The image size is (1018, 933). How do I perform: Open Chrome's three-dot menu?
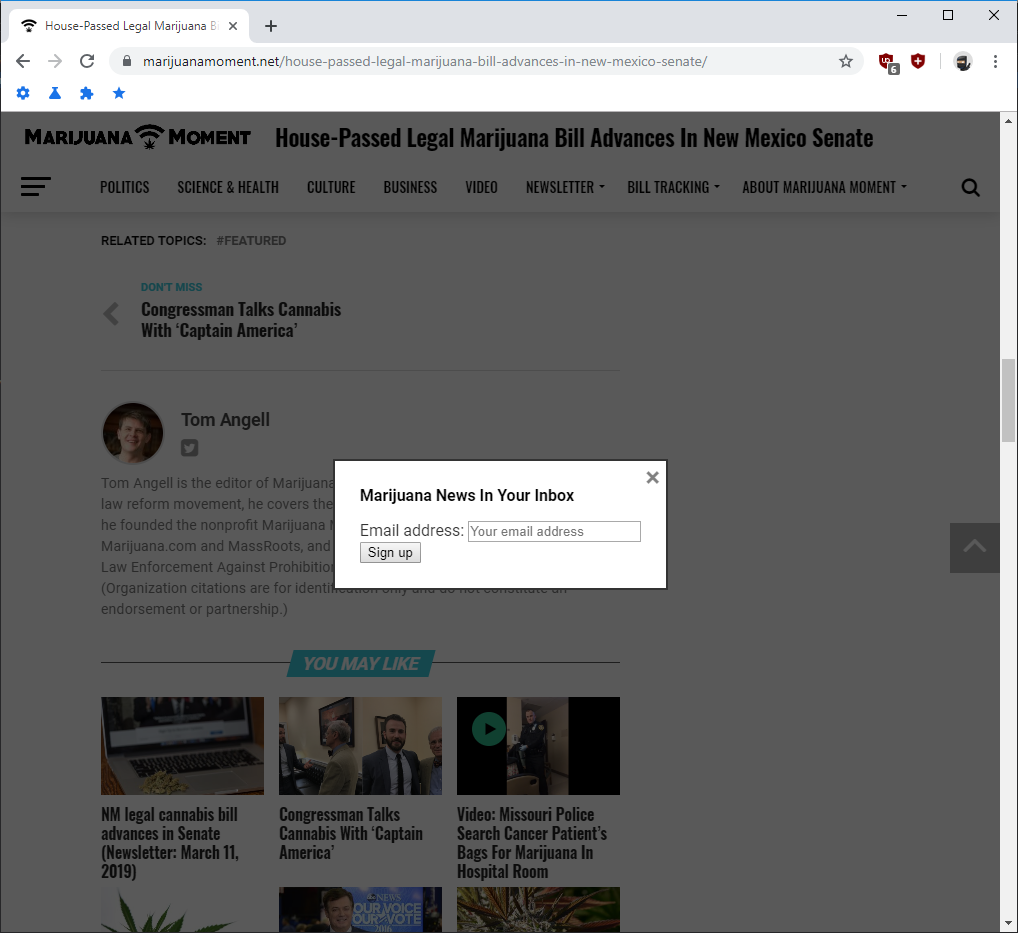coord(995,62)
